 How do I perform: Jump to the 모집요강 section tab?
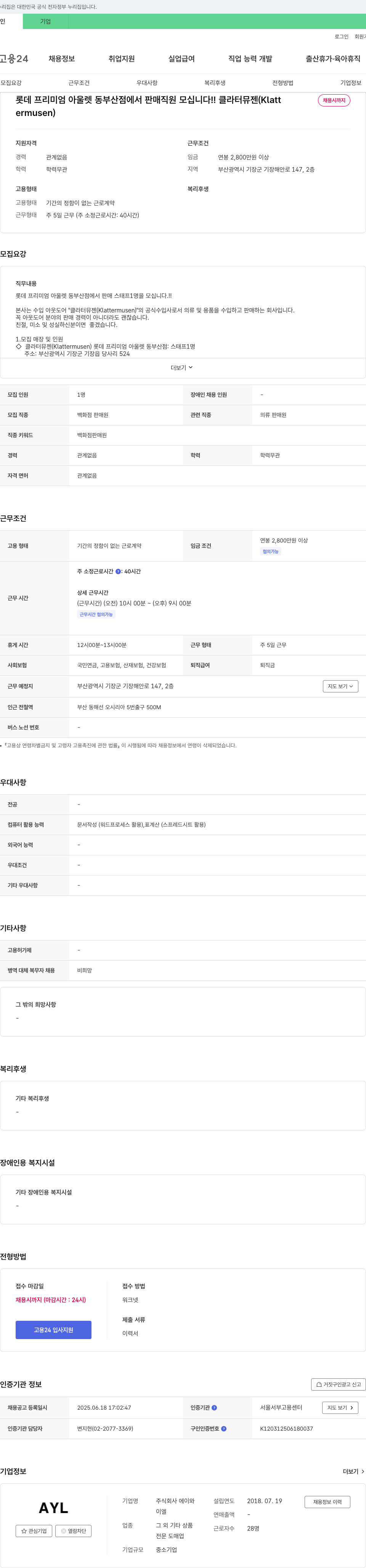point(11,83)
